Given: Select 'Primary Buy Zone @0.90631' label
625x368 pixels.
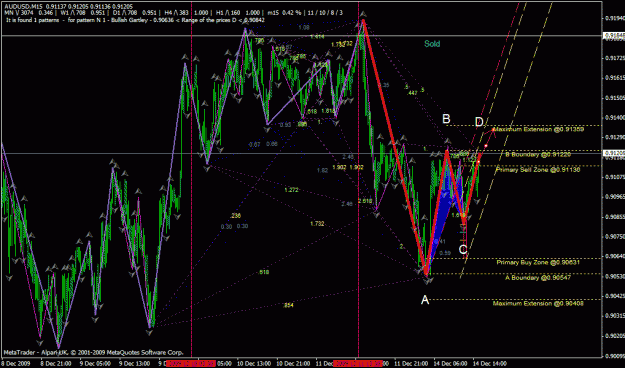Looking at the screenshot, I should pos(538,263).
